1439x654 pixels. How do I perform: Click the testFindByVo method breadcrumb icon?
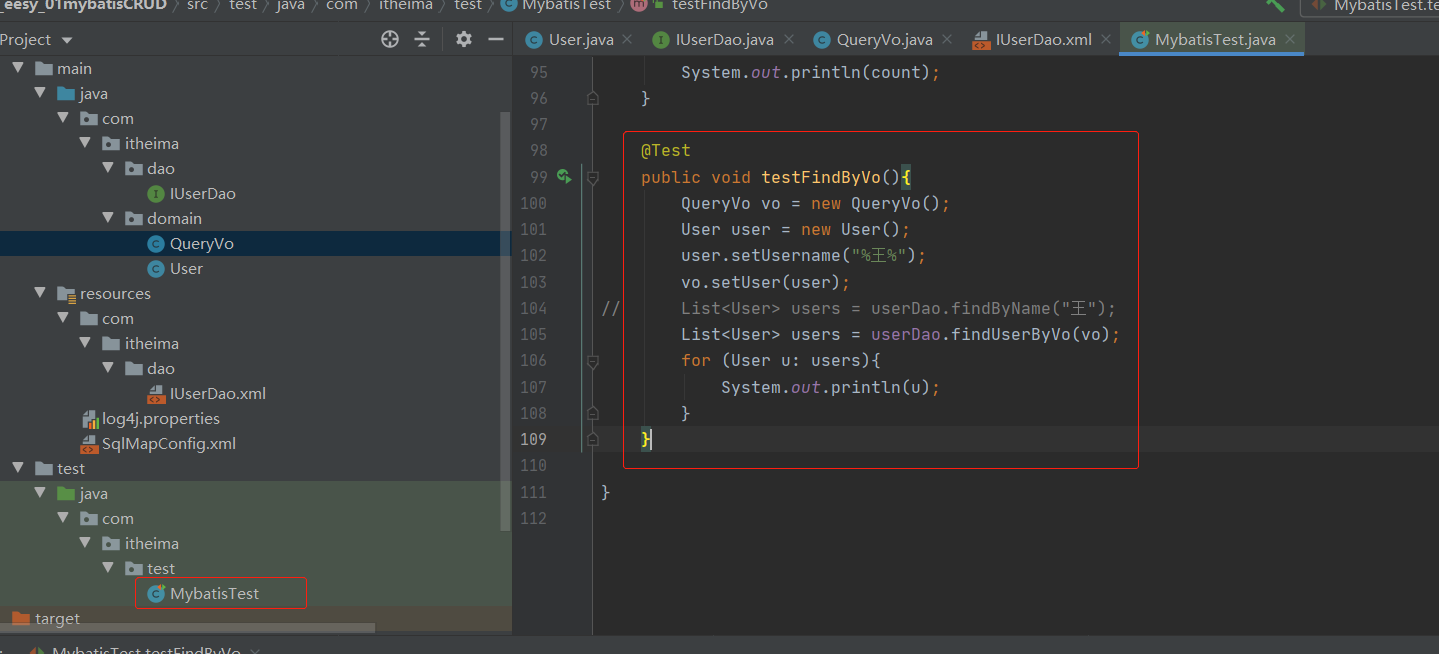coord(638,5)
